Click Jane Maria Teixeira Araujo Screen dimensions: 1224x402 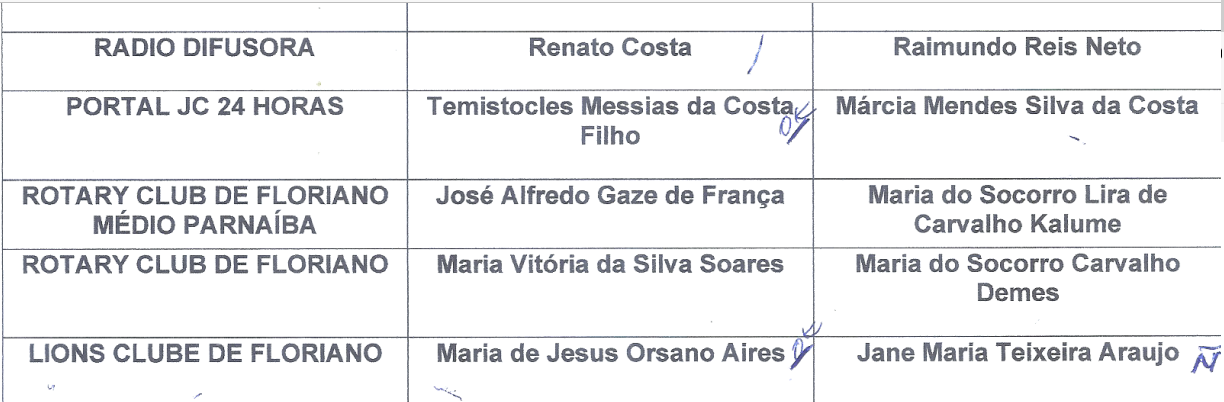tap(1017, 353)
